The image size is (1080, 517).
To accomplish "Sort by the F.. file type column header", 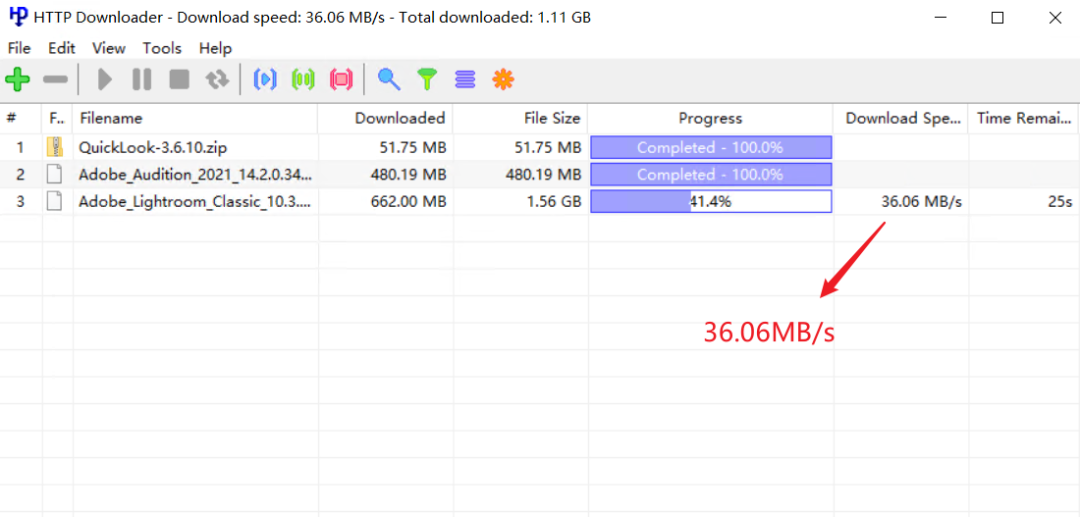I will tap(57, 118).
